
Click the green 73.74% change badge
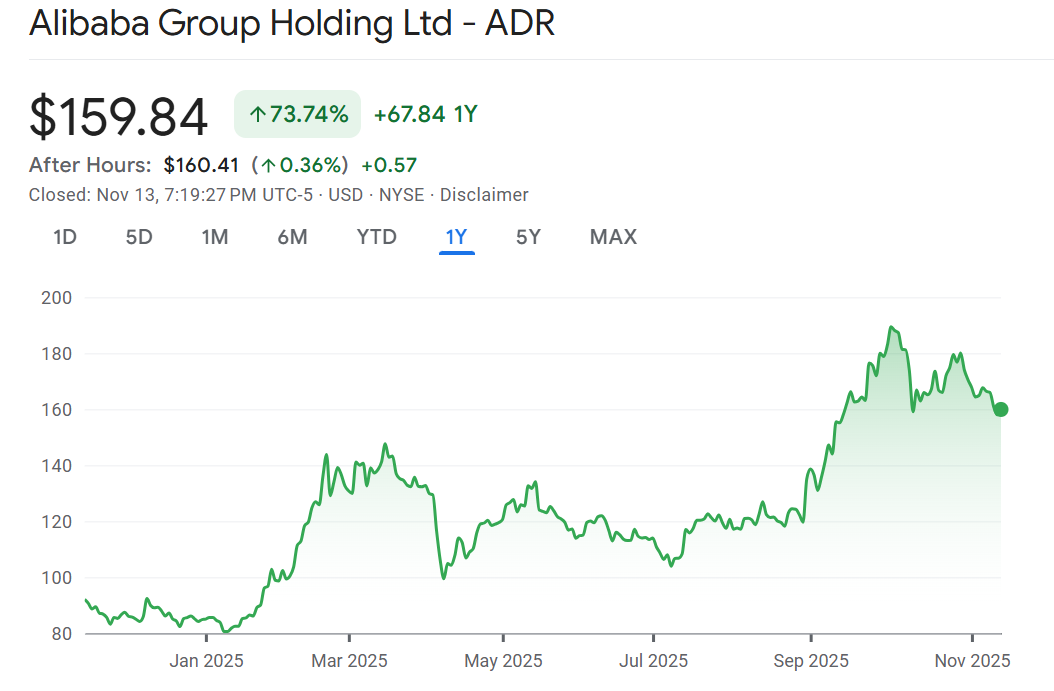click(297, 115)
